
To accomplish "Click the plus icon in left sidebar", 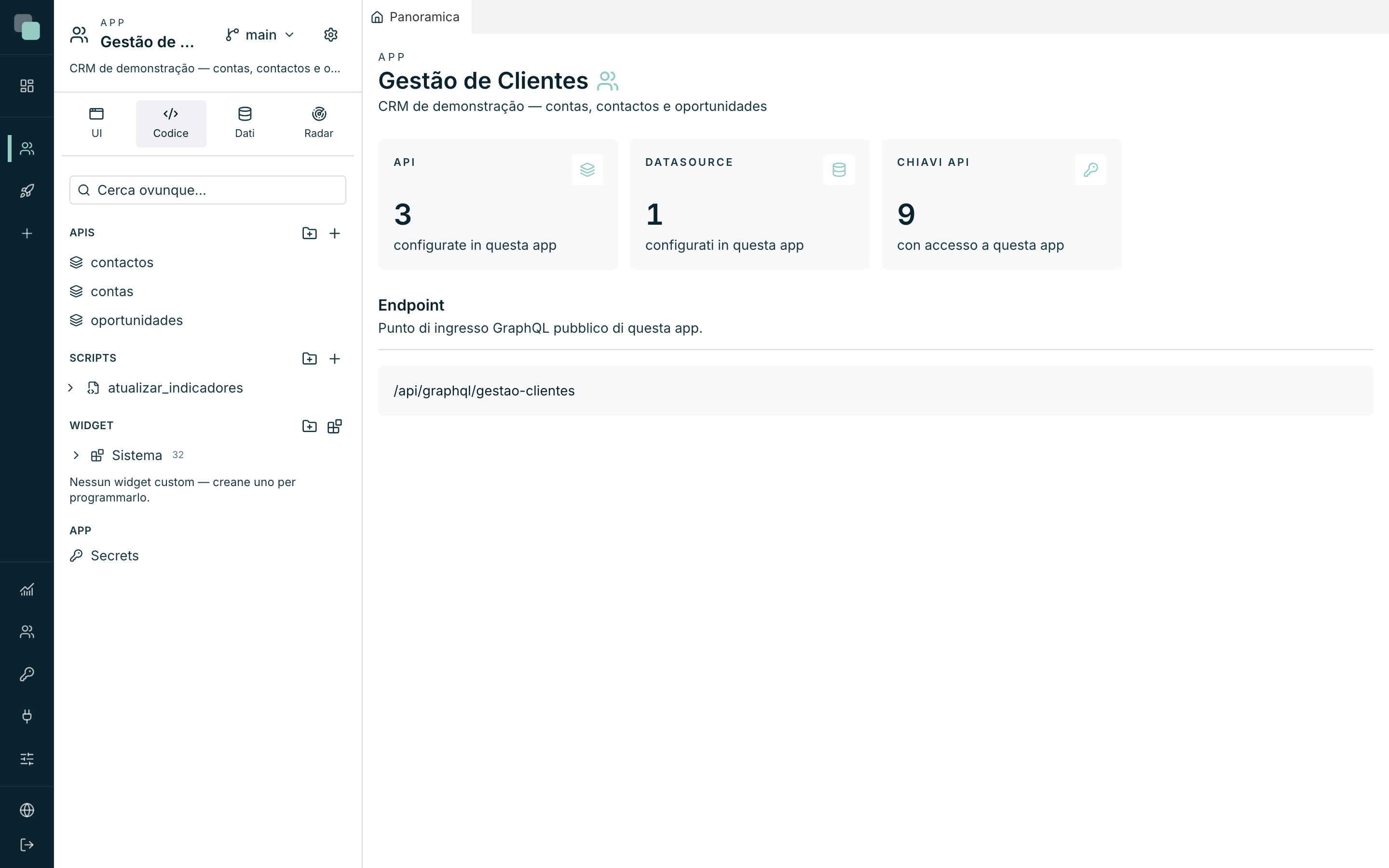I will coord(27,233).
